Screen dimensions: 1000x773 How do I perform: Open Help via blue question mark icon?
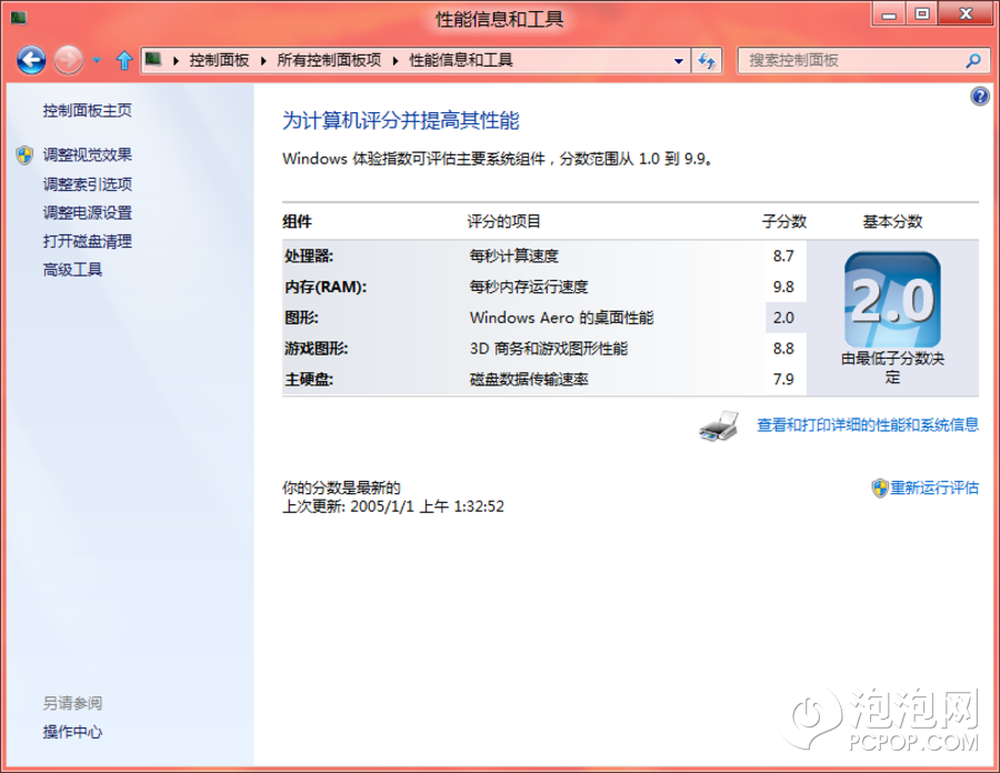980,96
